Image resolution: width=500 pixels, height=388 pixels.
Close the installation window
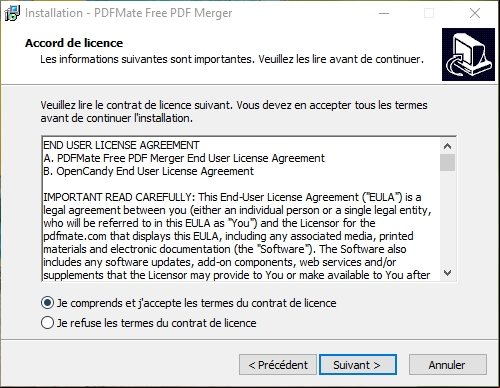click(x=475, y=13)
